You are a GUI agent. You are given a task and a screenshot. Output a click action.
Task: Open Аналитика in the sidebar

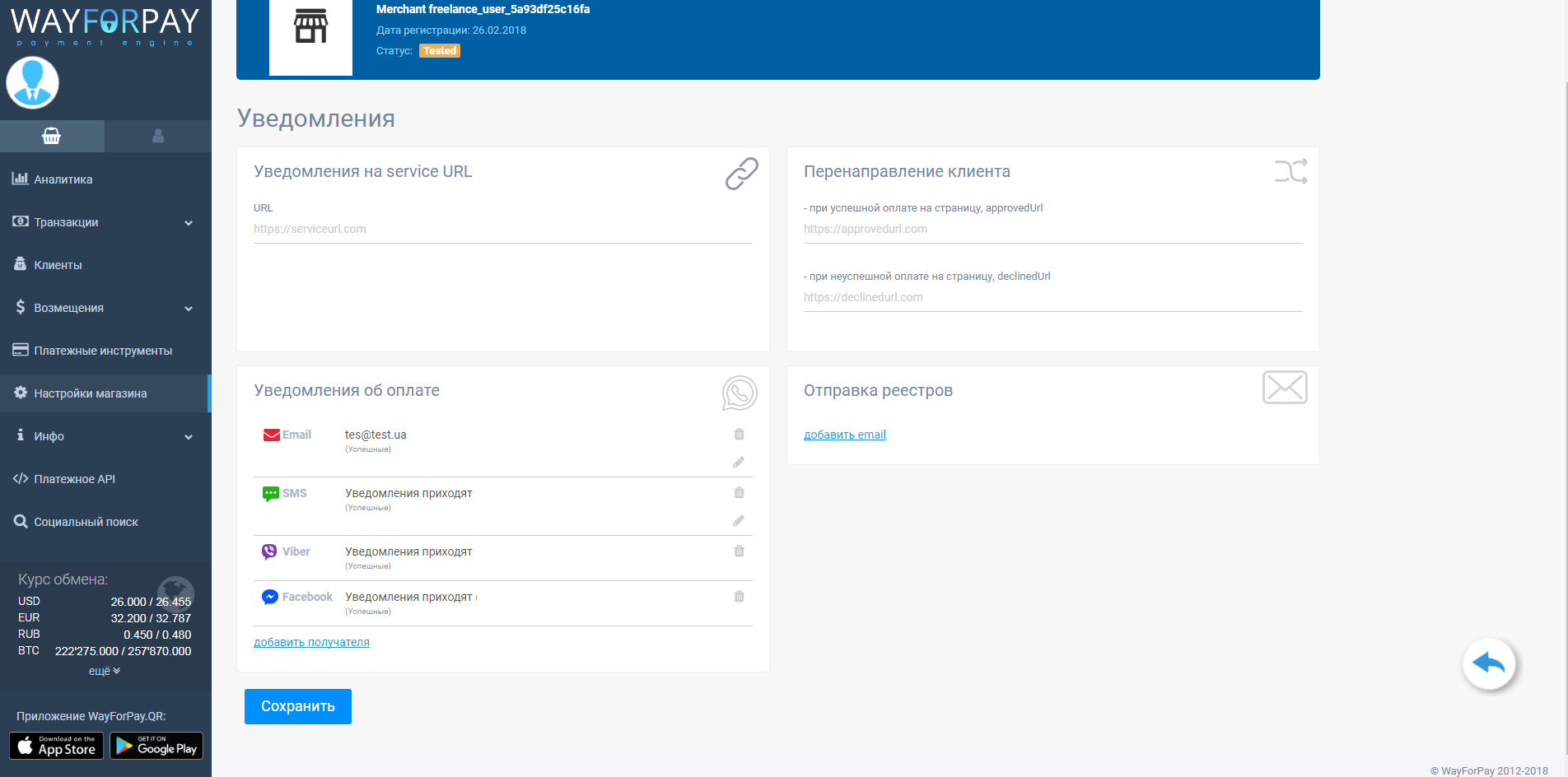pos(63,179)
